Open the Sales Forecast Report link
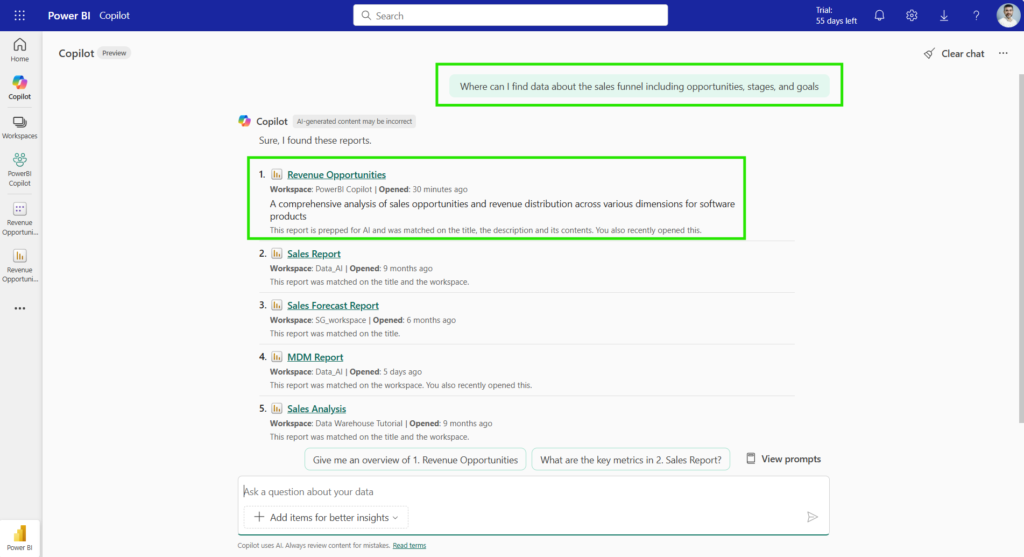 [x=332, y=305]
